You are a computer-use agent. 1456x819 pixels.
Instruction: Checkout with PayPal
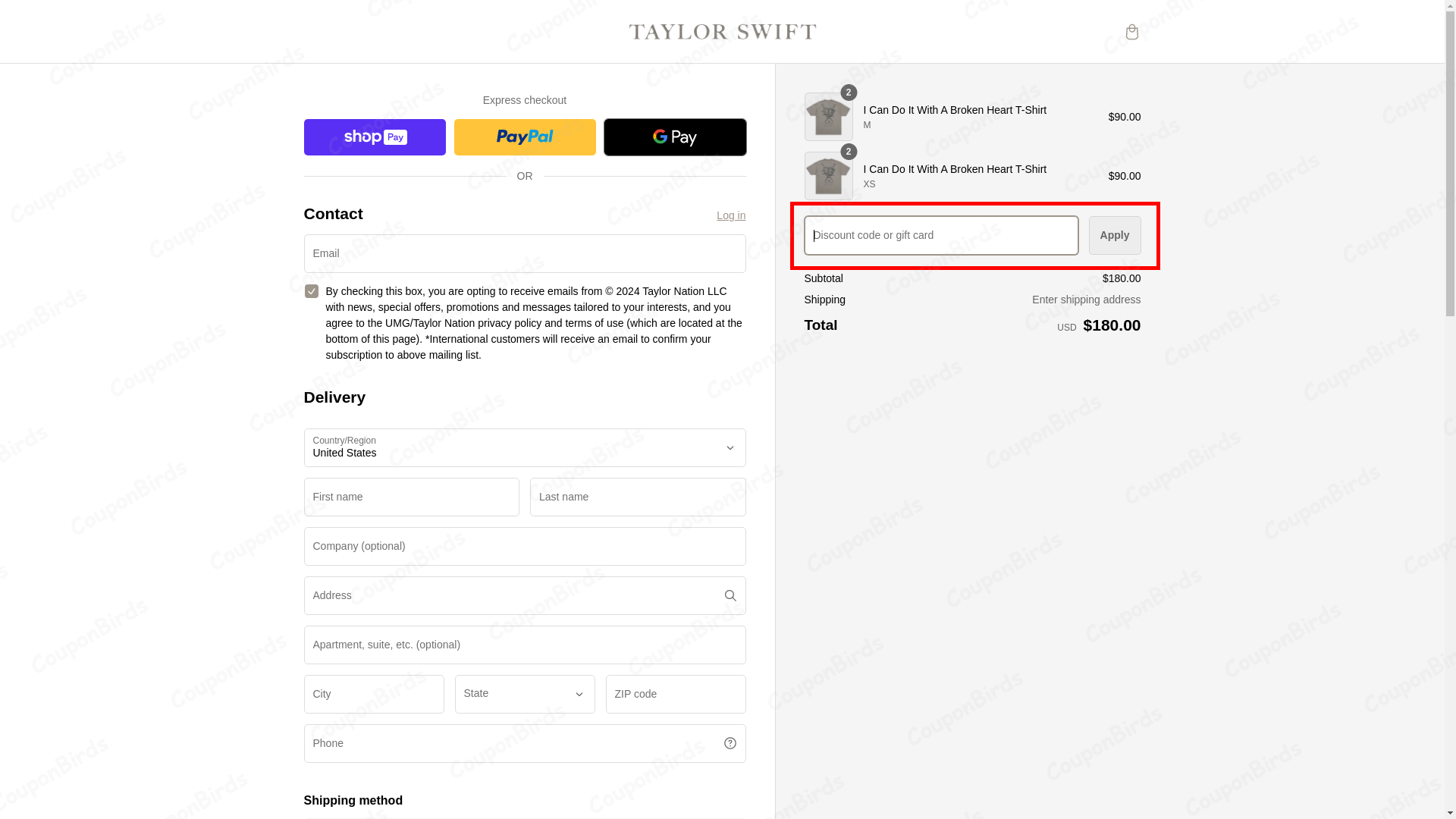click(524, 136)
